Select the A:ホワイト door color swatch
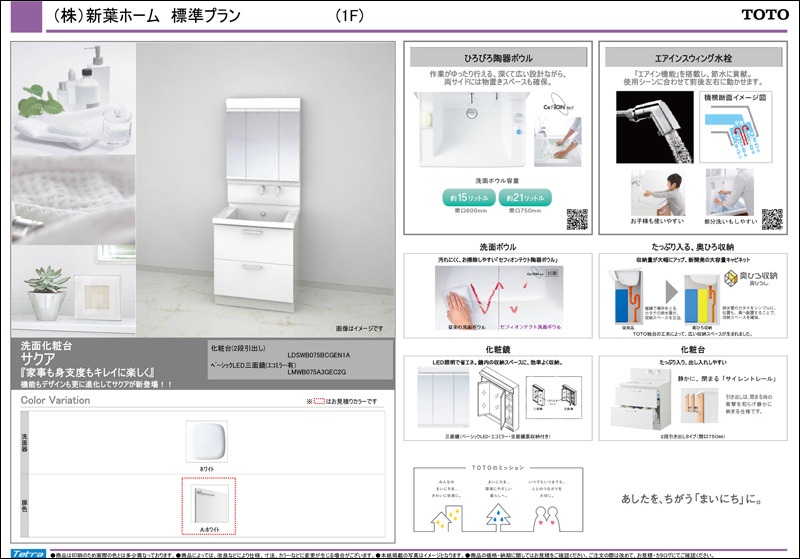 209,506
